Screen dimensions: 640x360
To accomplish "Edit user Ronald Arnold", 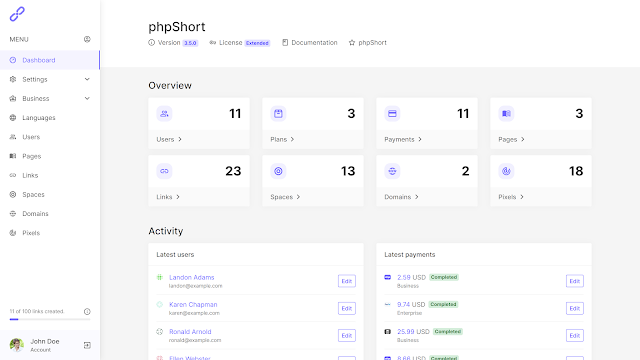I will (x=347, y=336).
